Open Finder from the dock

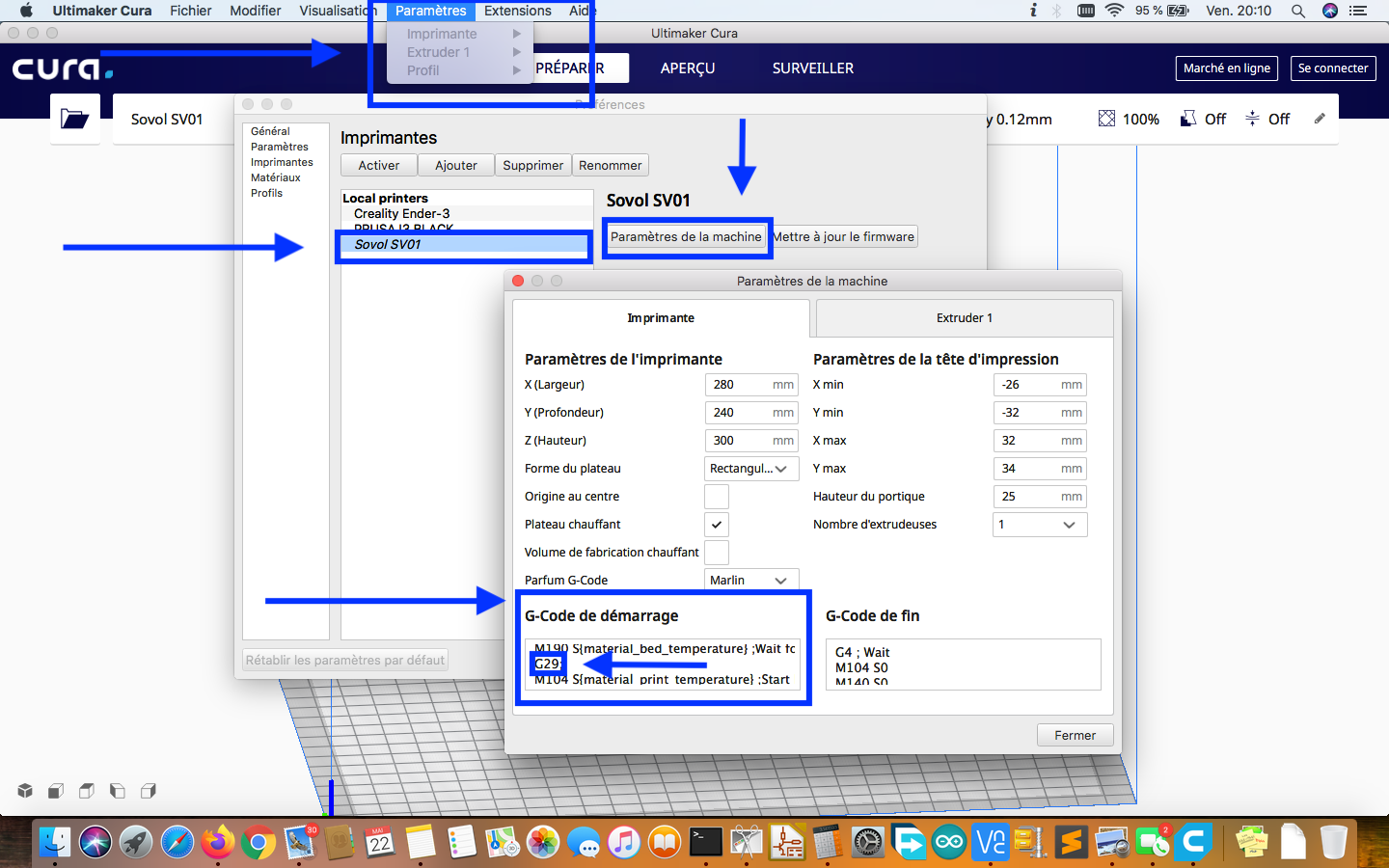click(x=55, y=842)
